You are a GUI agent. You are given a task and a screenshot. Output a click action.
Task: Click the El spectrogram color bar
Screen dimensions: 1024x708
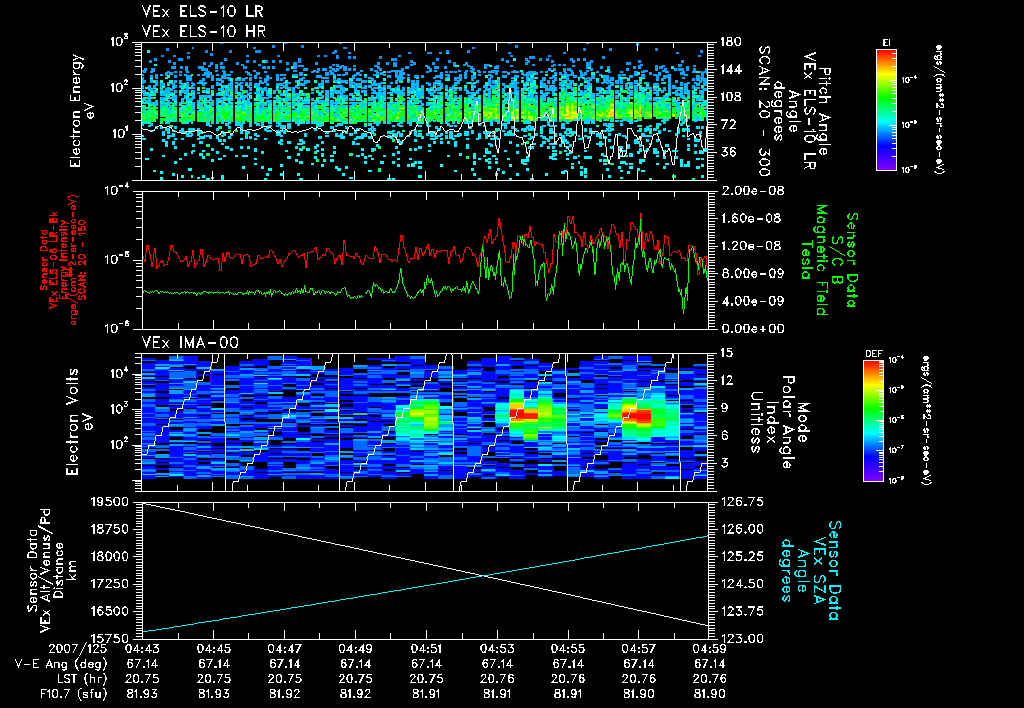click(886, 110)
